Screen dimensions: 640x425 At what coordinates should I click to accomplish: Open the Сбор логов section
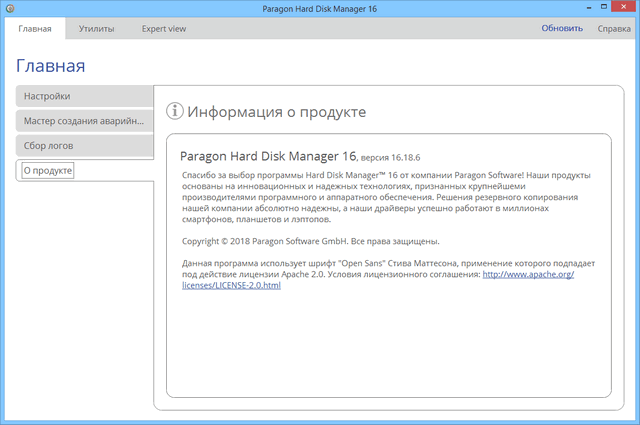pyautogui.click(x=84, y=146)
